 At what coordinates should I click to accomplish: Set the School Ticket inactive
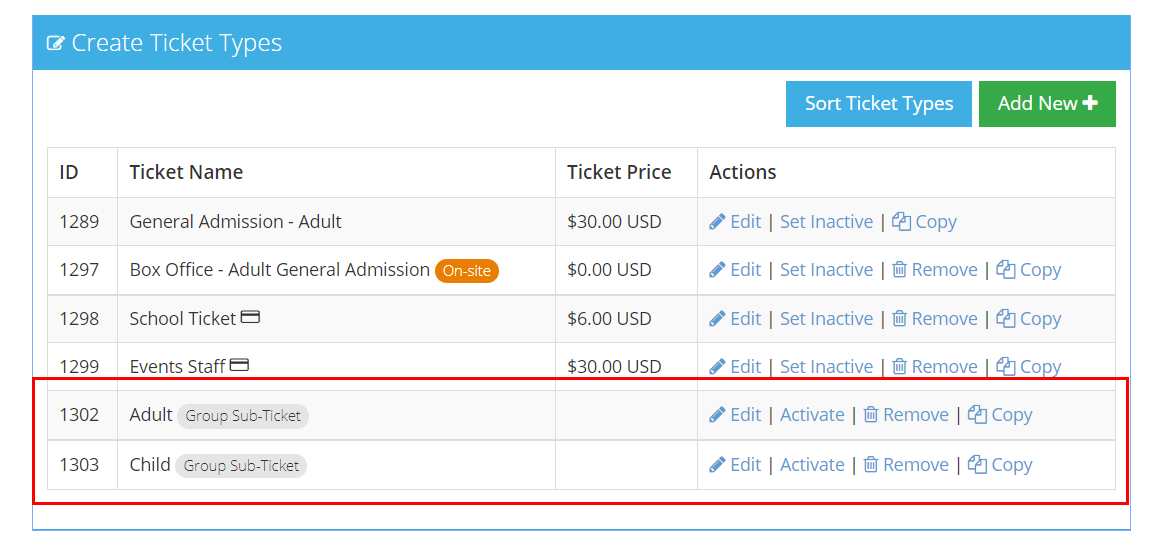tap(827, 319)
